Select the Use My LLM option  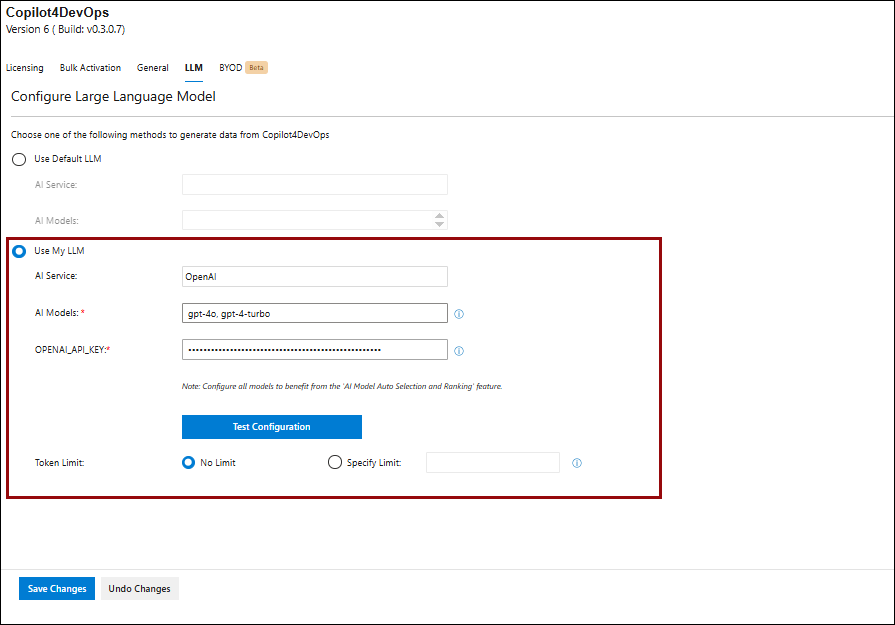click(19, 251)
